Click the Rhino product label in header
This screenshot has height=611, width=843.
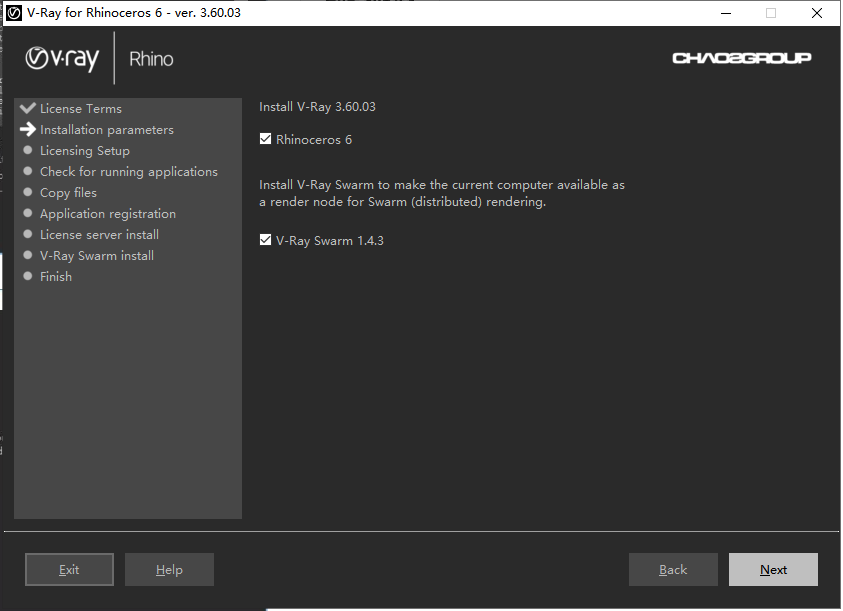coord(151,59)
